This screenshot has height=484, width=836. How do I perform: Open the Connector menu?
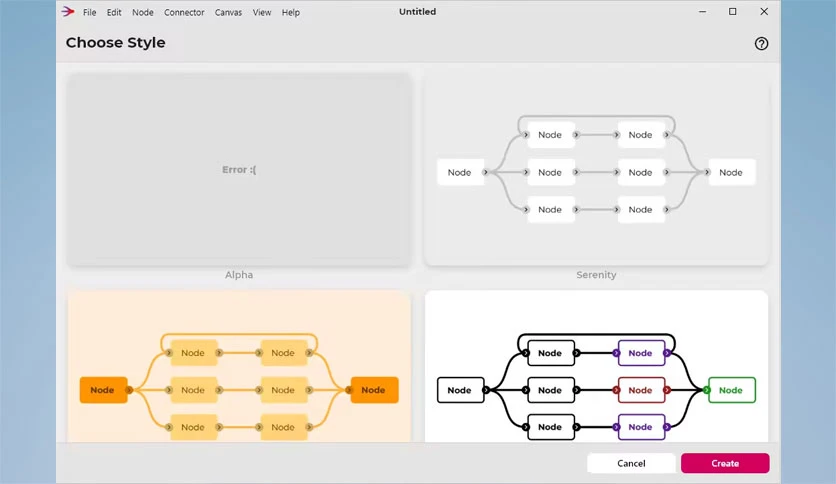(184, 12)
